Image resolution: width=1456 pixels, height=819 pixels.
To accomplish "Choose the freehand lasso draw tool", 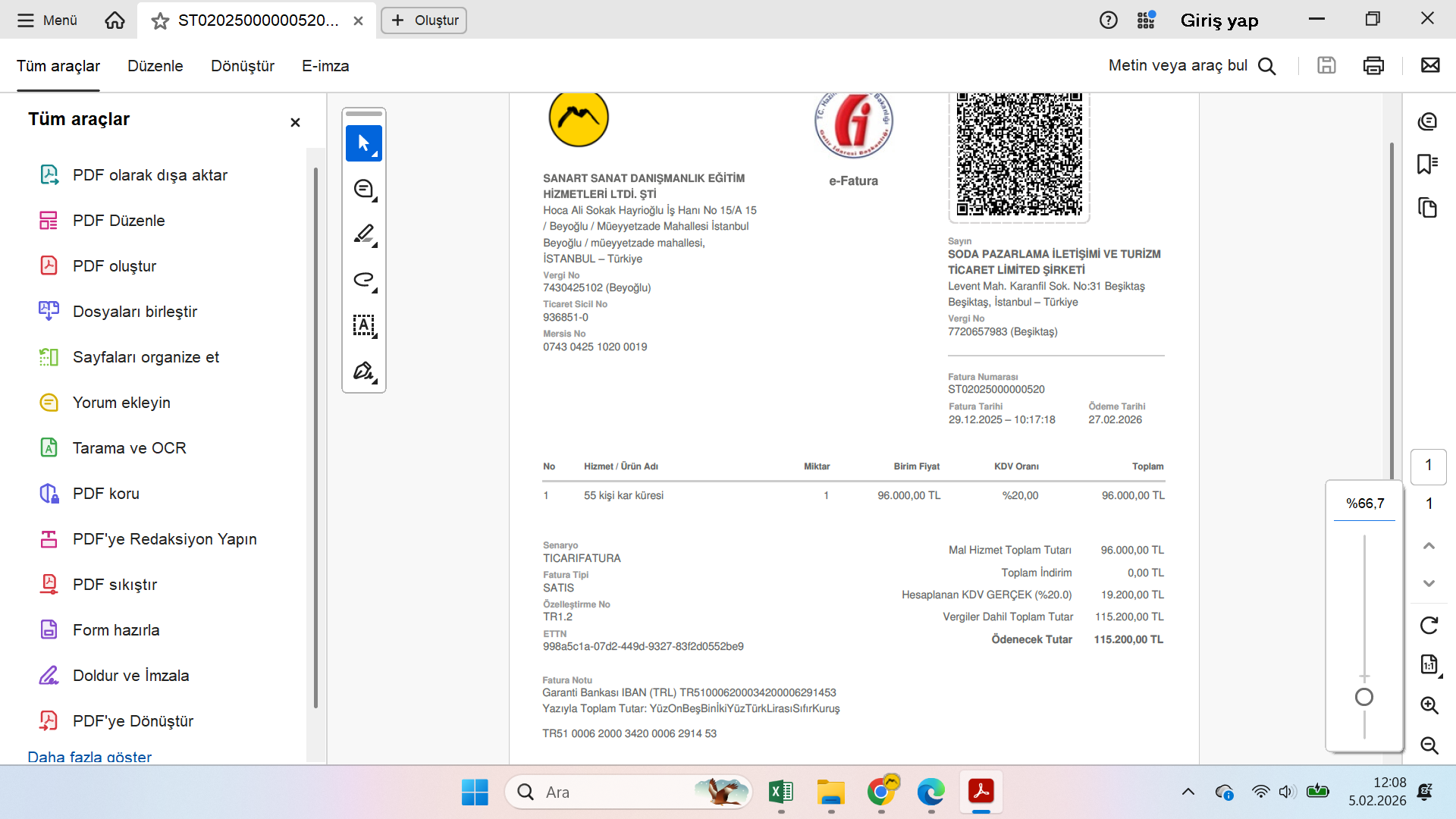I will [364, 280].
